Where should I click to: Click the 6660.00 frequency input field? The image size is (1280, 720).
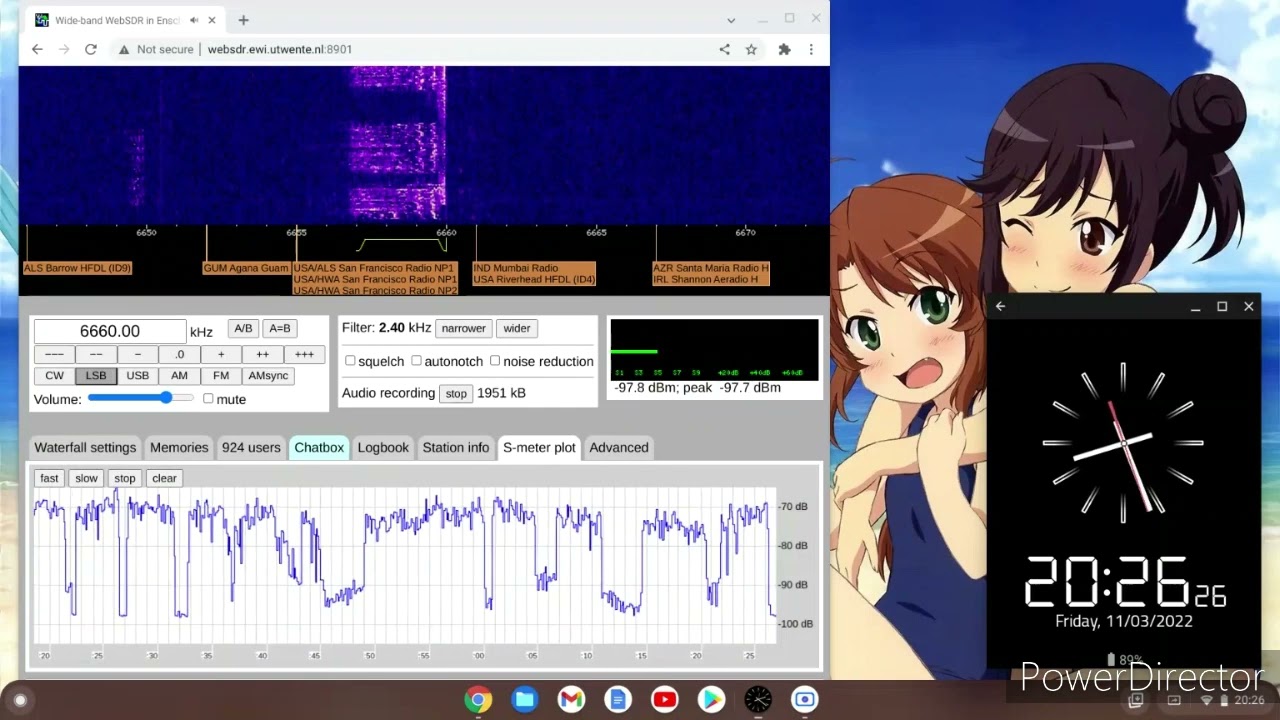pos(110,331)
